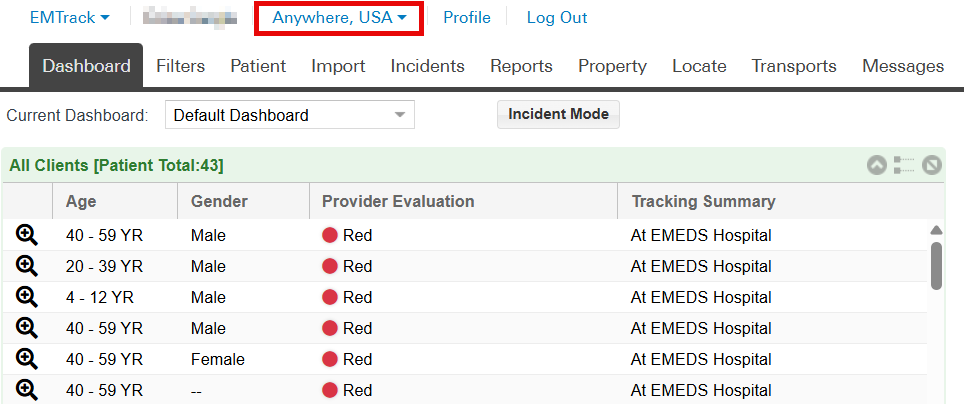The width and height of the screenshot is (964, 404).
Task: Open the Property tab
Action: (612, 66)
